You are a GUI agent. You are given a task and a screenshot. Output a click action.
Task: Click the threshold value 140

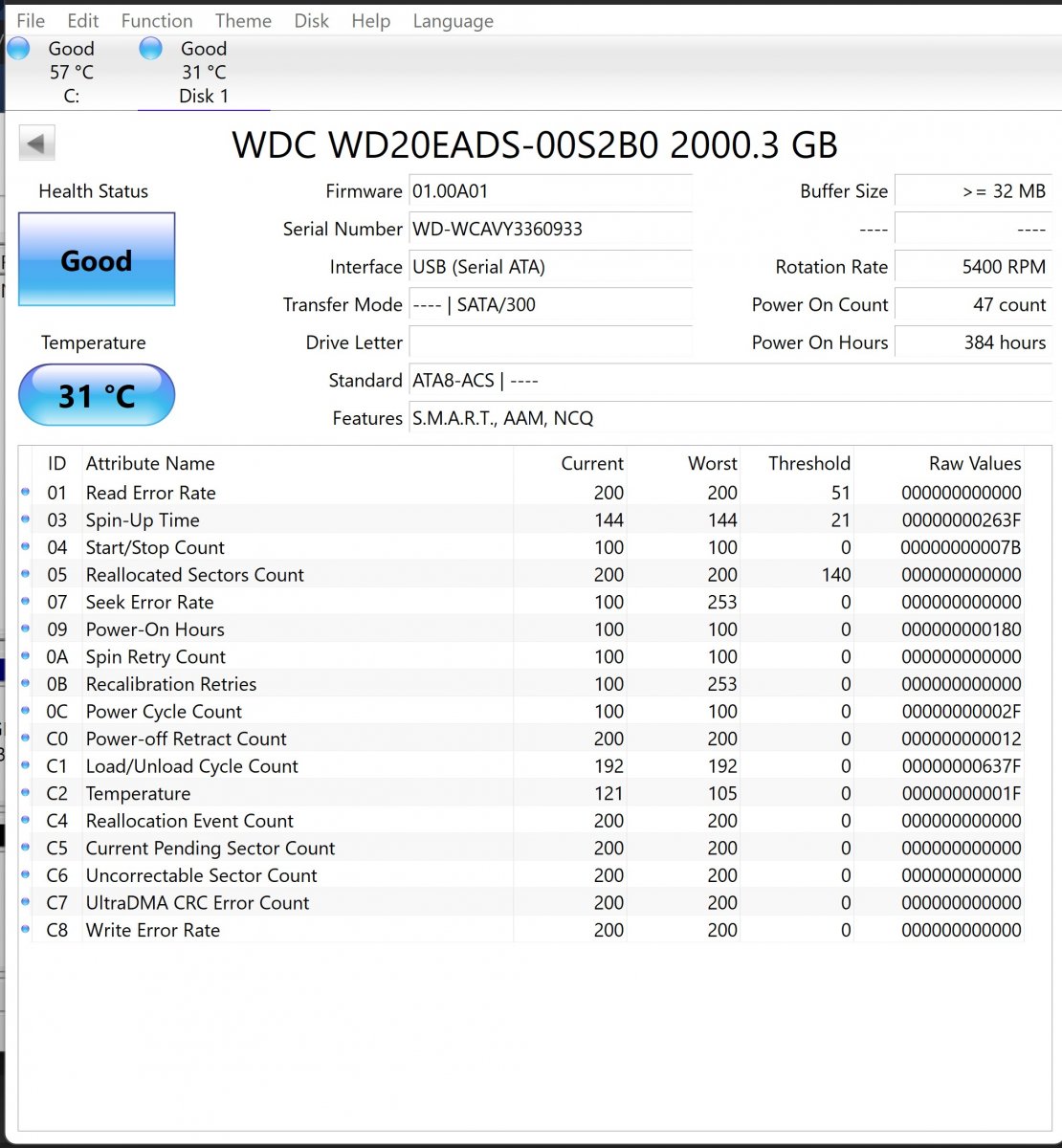(836, 575)
